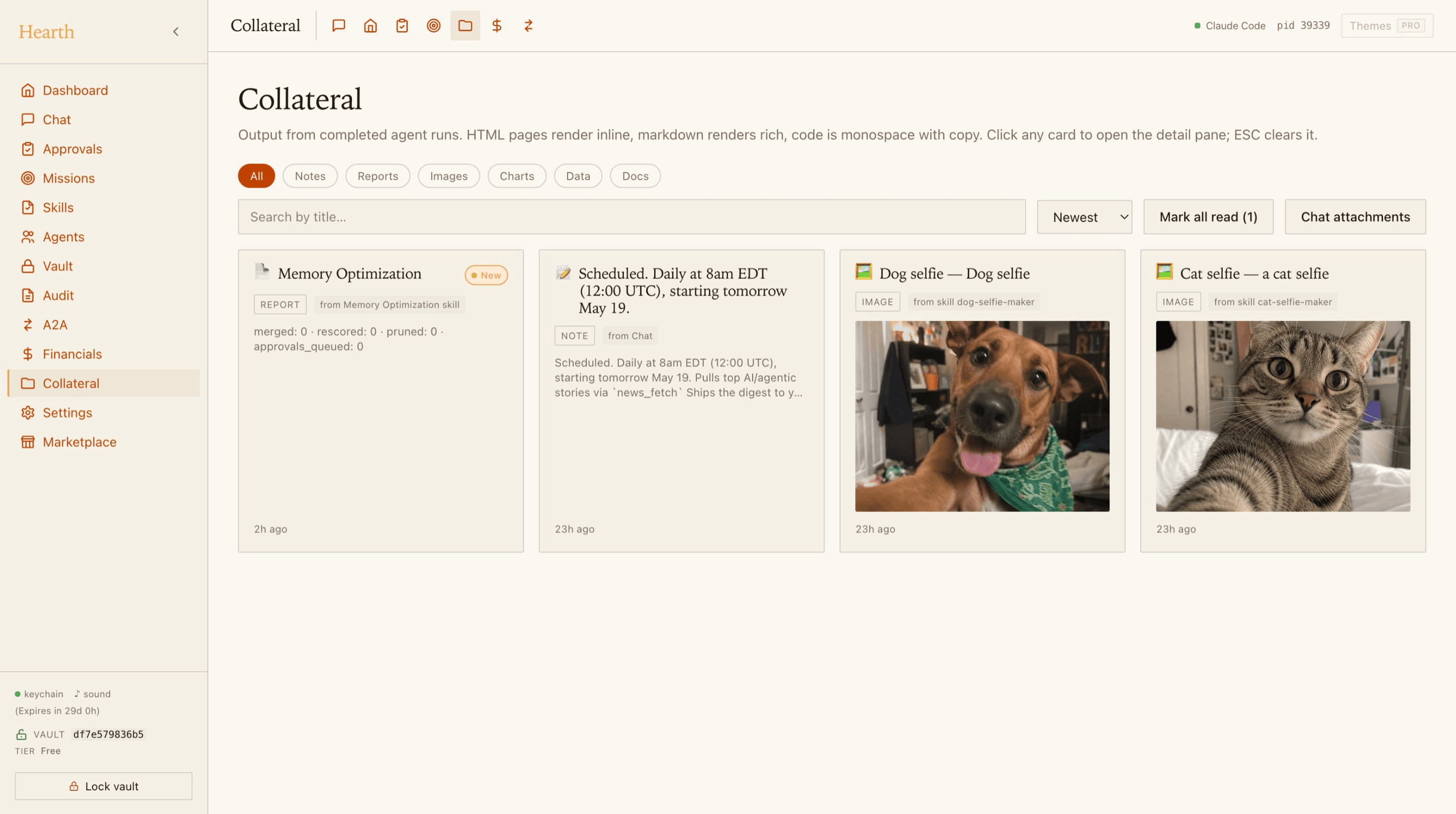Open Chat attachments
Image resolution: width=1456 pixels, height=814 pixels.
click(x=1355, y=217)
